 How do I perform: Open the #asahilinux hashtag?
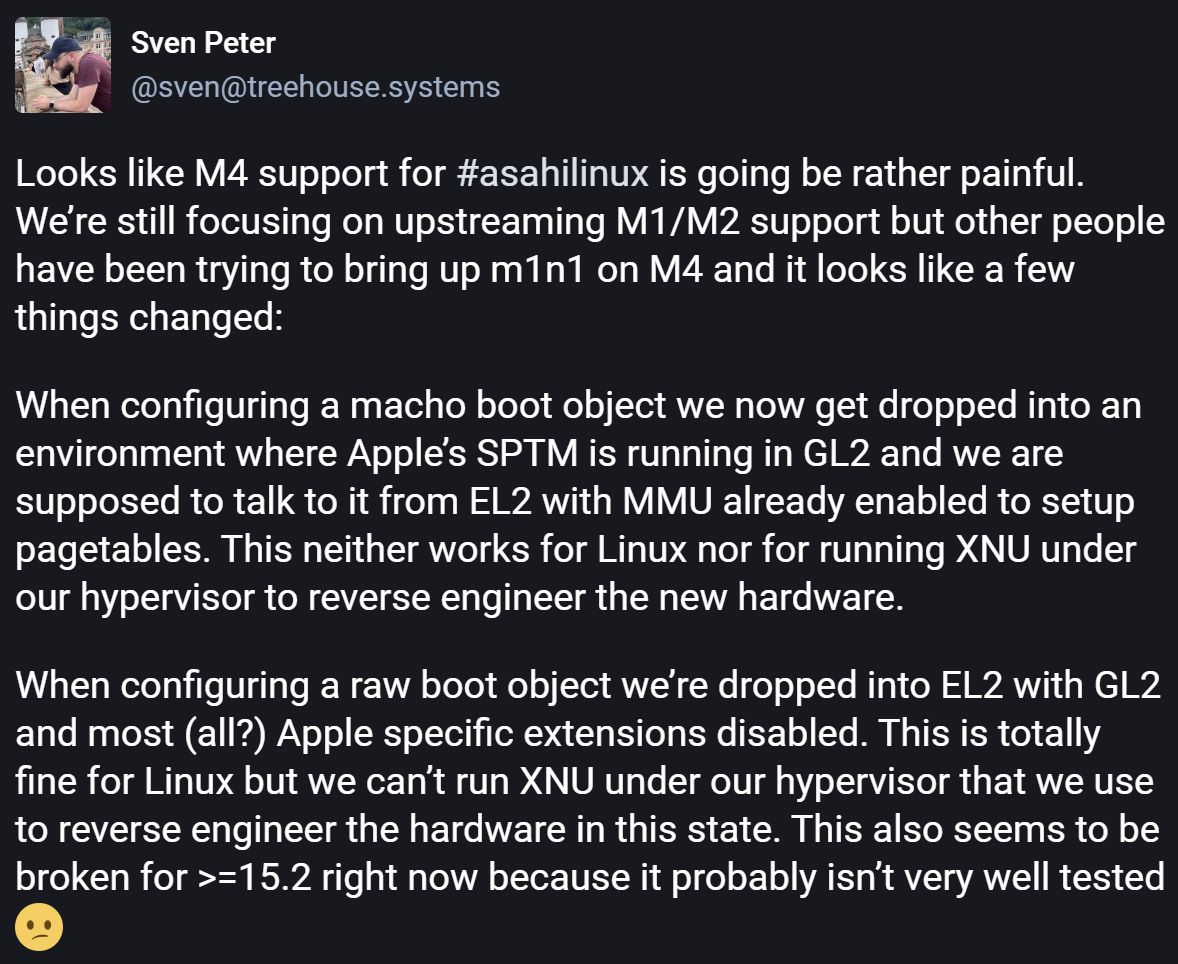coord(552,174)
